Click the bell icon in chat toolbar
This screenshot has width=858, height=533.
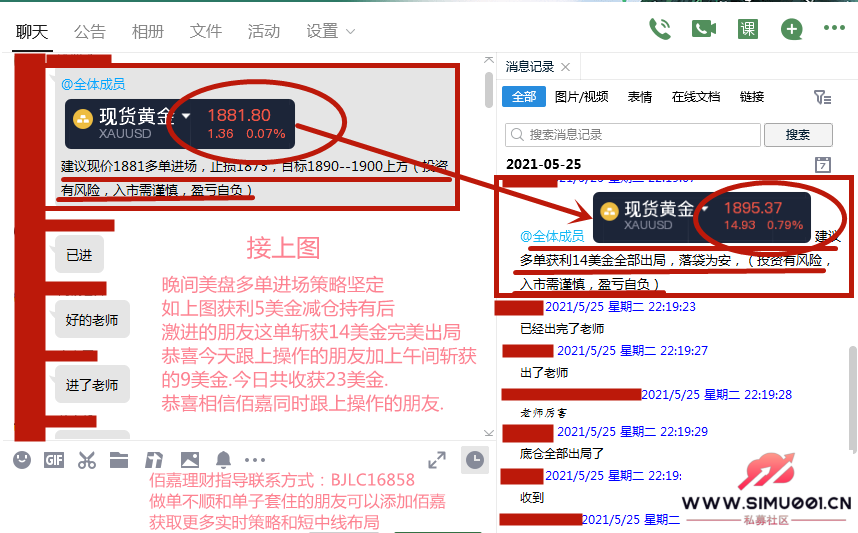tap(223, 460)
